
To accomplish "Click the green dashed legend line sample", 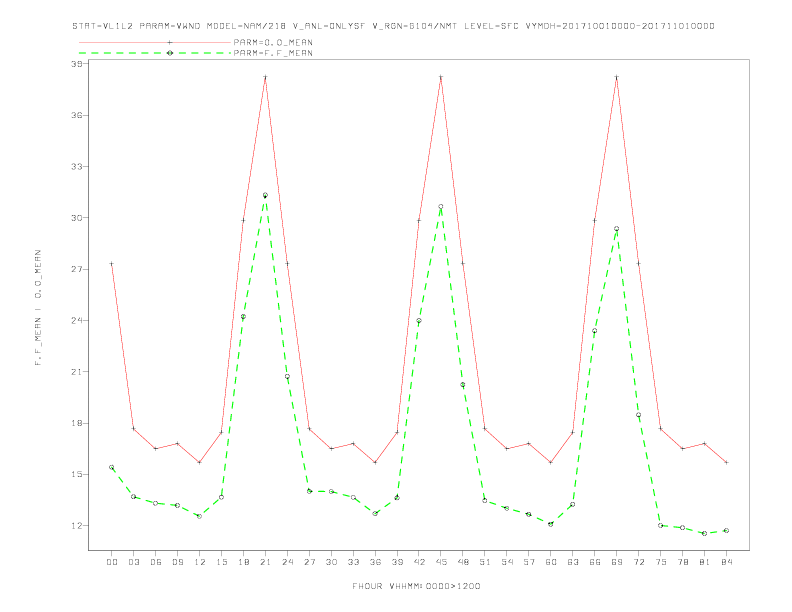I will click(155, 53).
